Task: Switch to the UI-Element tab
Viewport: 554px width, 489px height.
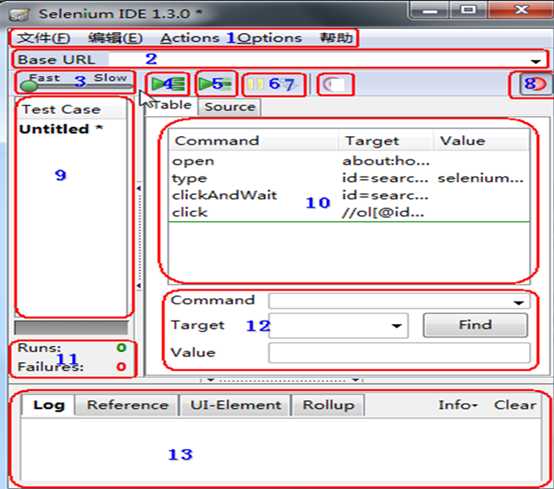Action: click(236, 405)
